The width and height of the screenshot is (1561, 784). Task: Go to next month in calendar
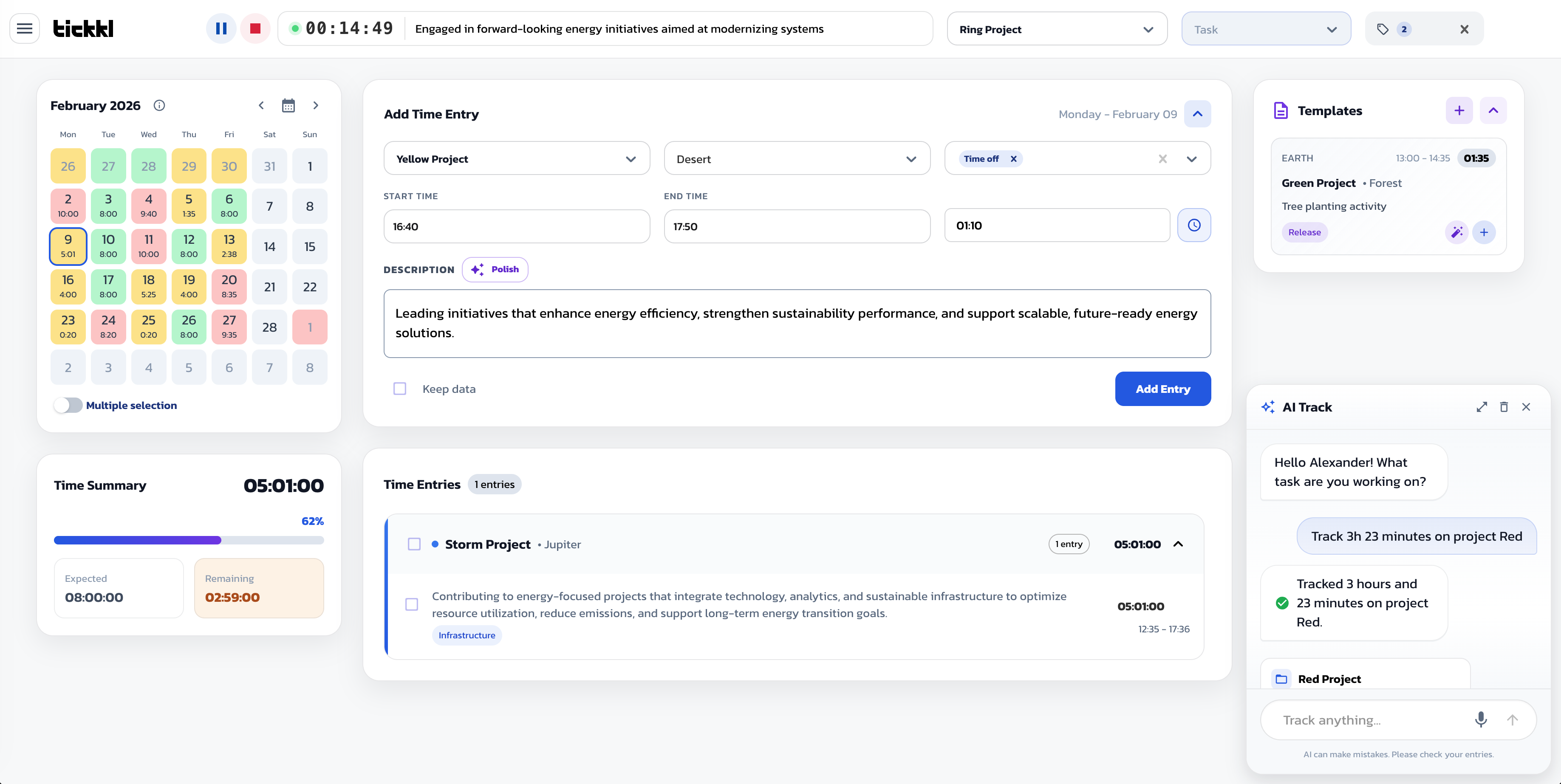pyautogui.click(x=316, y=105)
